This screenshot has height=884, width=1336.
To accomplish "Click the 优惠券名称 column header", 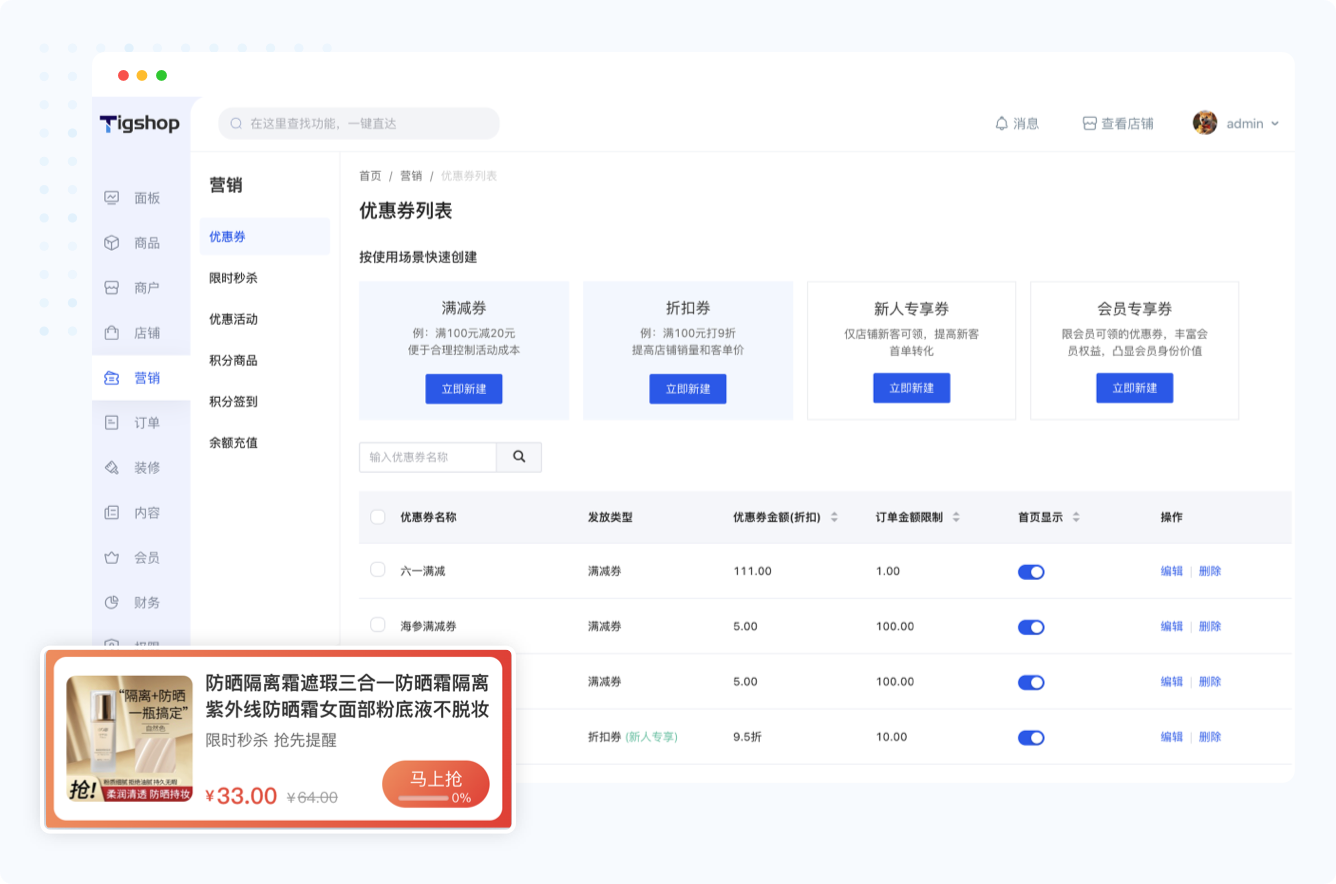I will point(428,518).
